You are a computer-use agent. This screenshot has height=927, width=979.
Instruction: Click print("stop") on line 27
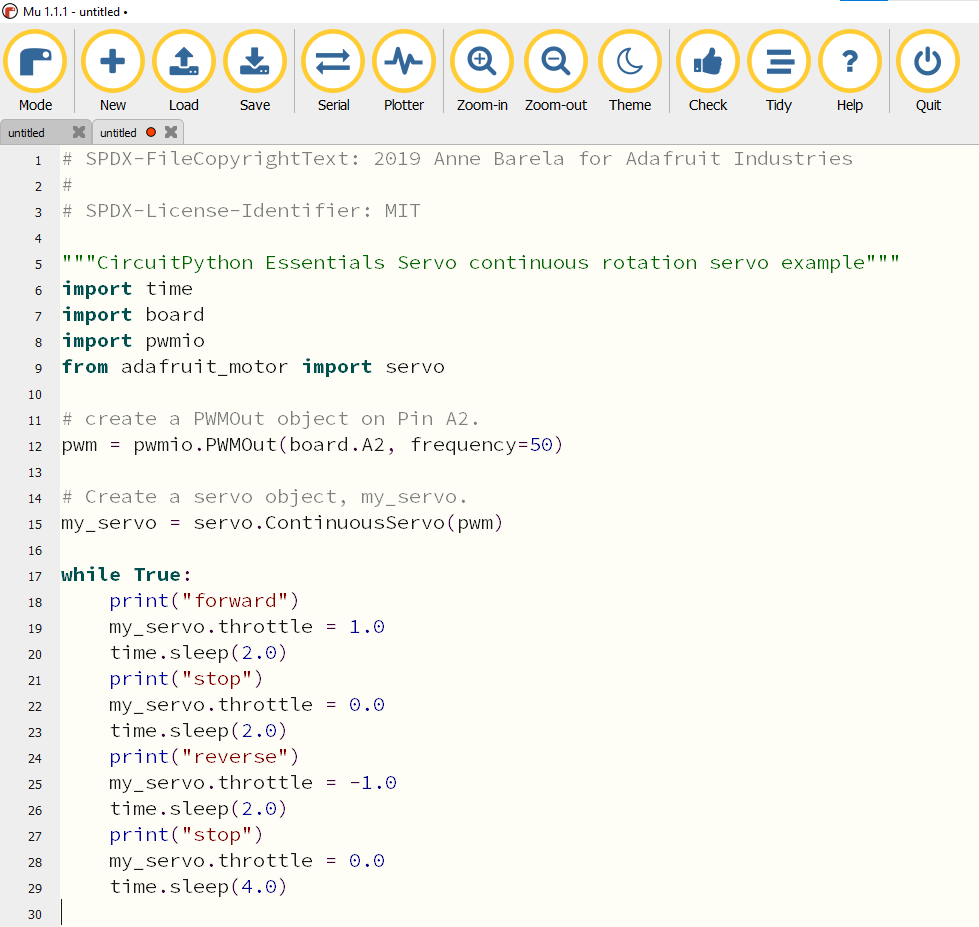[186, 835]
